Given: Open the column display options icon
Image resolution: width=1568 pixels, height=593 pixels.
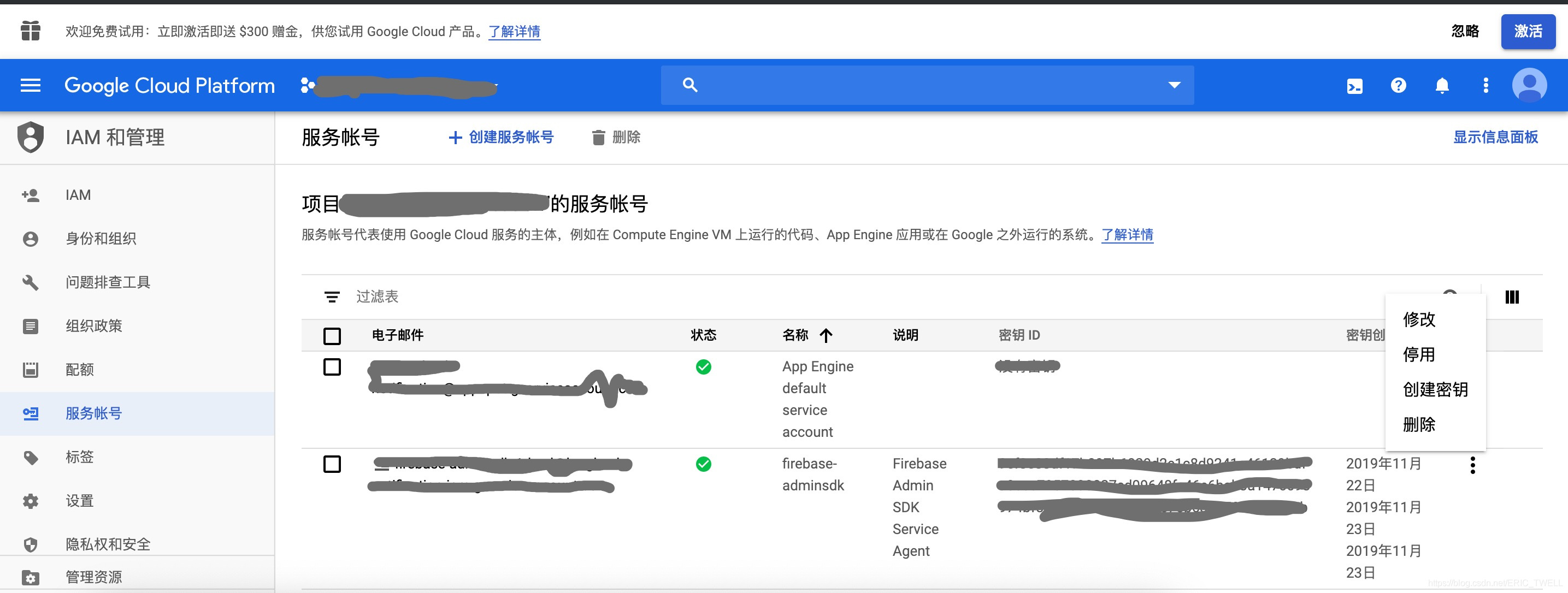Looking at the screenshot, I should click(1512, 297).
